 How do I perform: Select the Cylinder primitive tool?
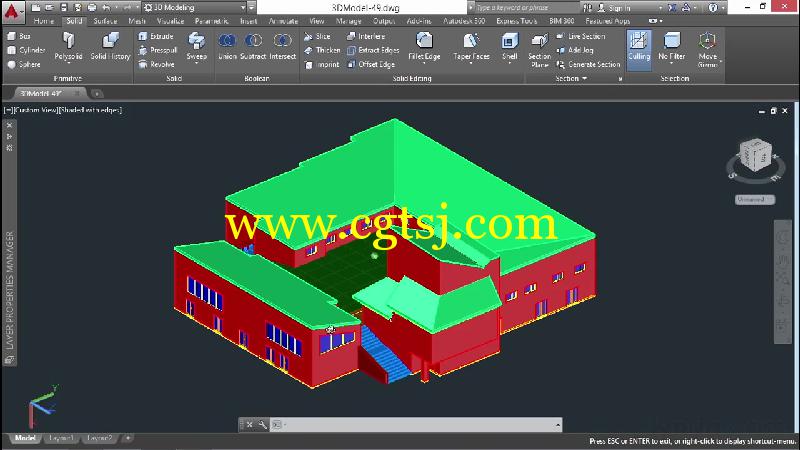click(x=27, y=50)
